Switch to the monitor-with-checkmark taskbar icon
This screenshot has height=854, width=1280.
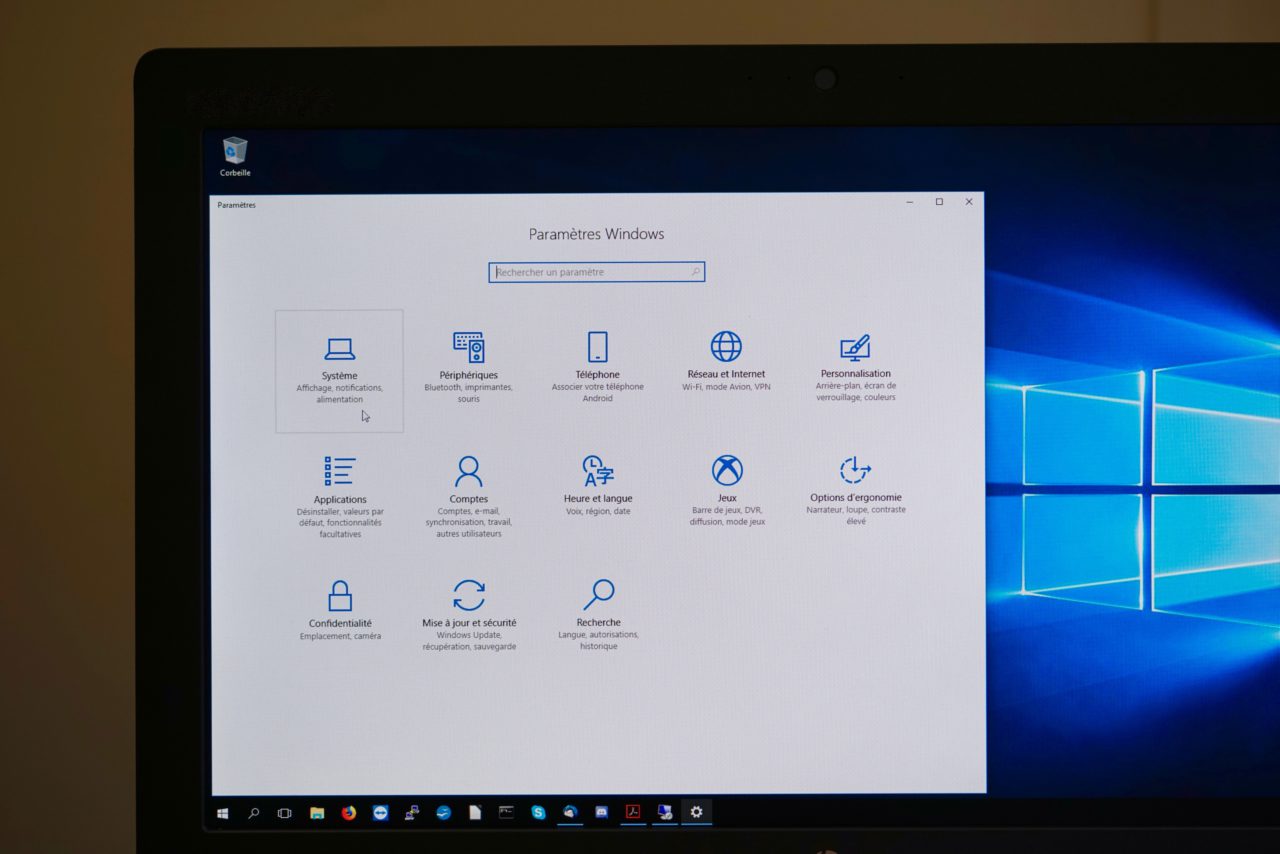tap(665, 813)
